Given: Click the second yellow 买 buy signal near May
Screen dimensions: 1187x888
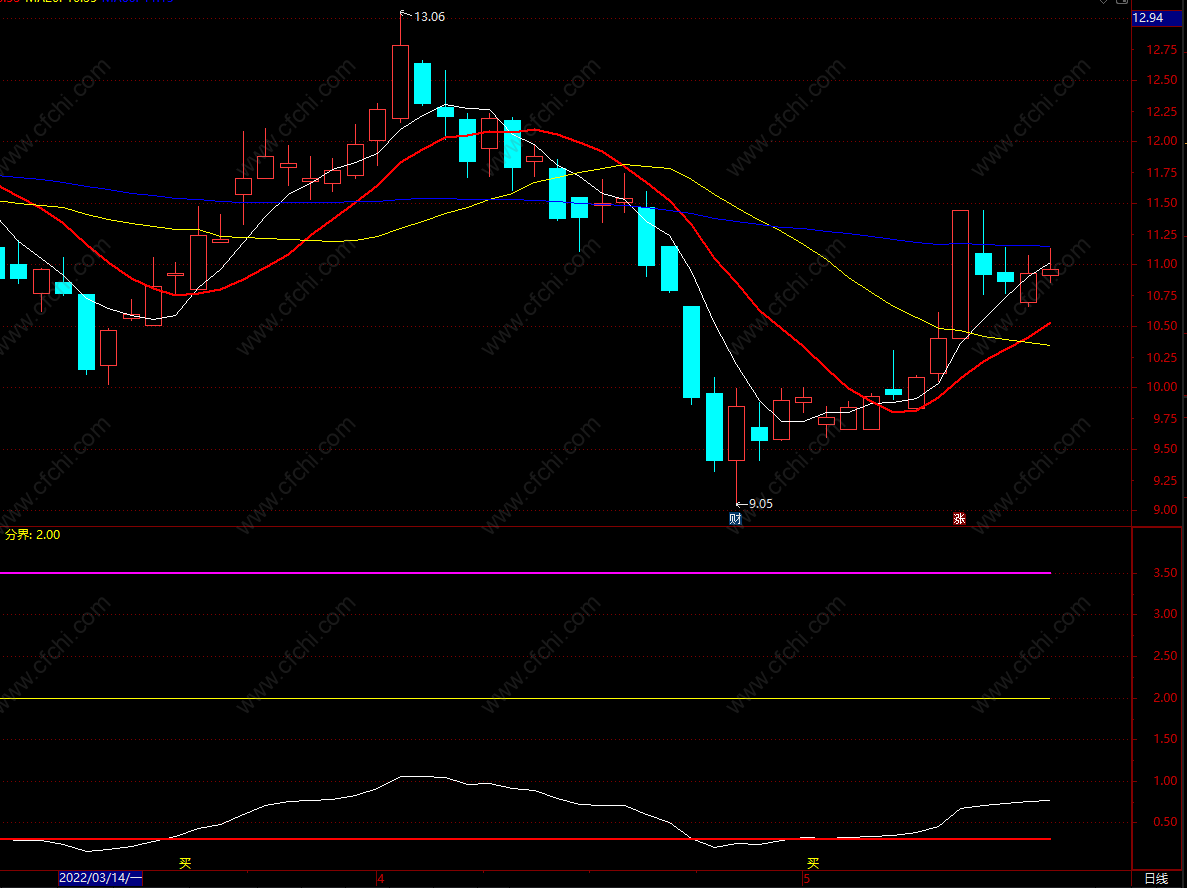Looking at the screenshot, I should (813, 863).
